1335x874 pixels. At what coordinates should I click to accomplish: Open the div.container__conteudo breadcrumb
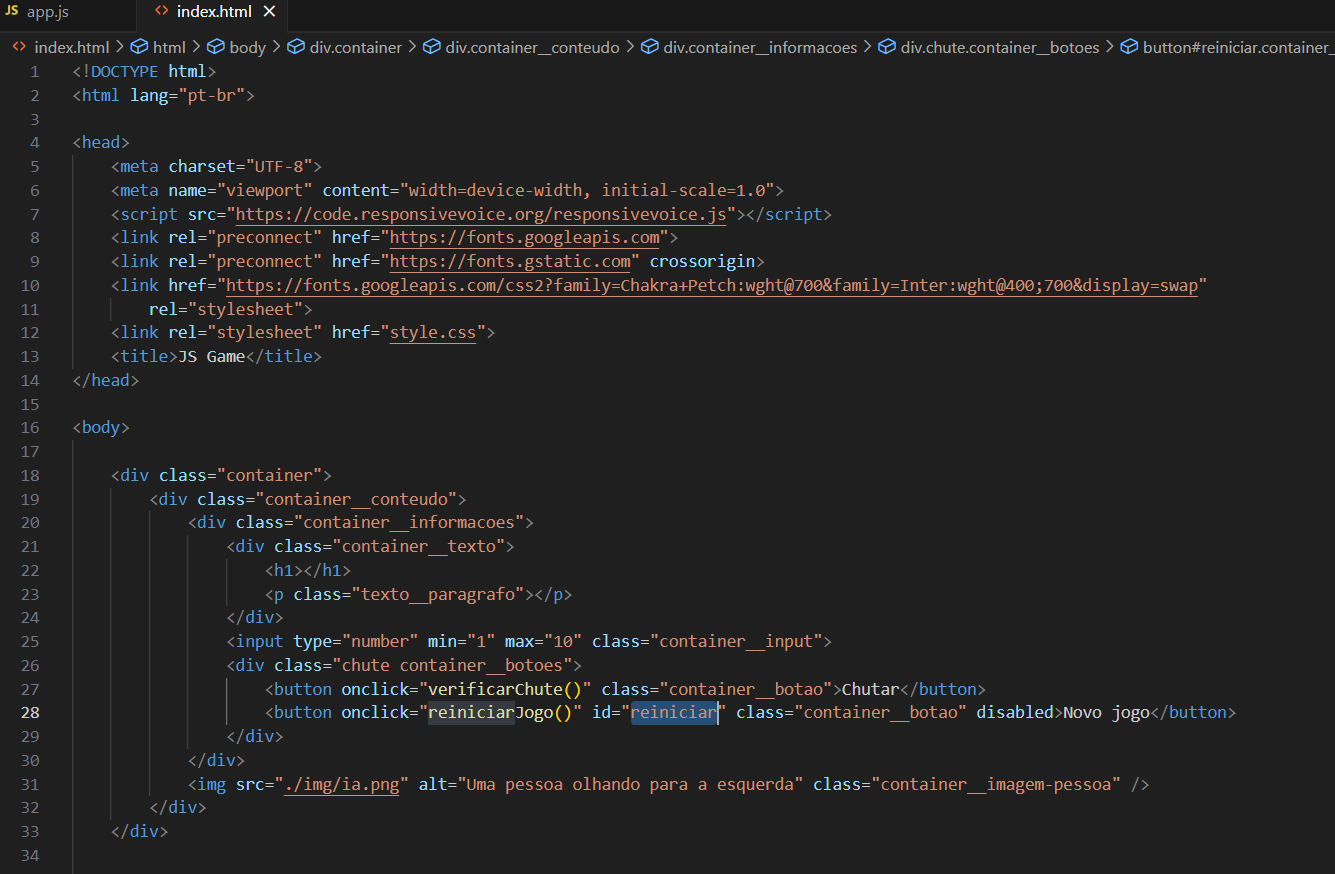(532, 47)
